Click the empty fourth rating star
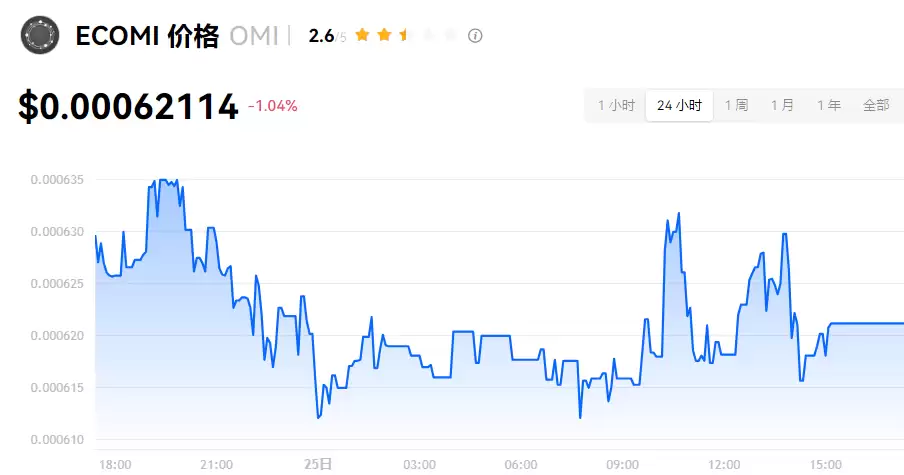This screenshot has height=475, width=904. 428,36
